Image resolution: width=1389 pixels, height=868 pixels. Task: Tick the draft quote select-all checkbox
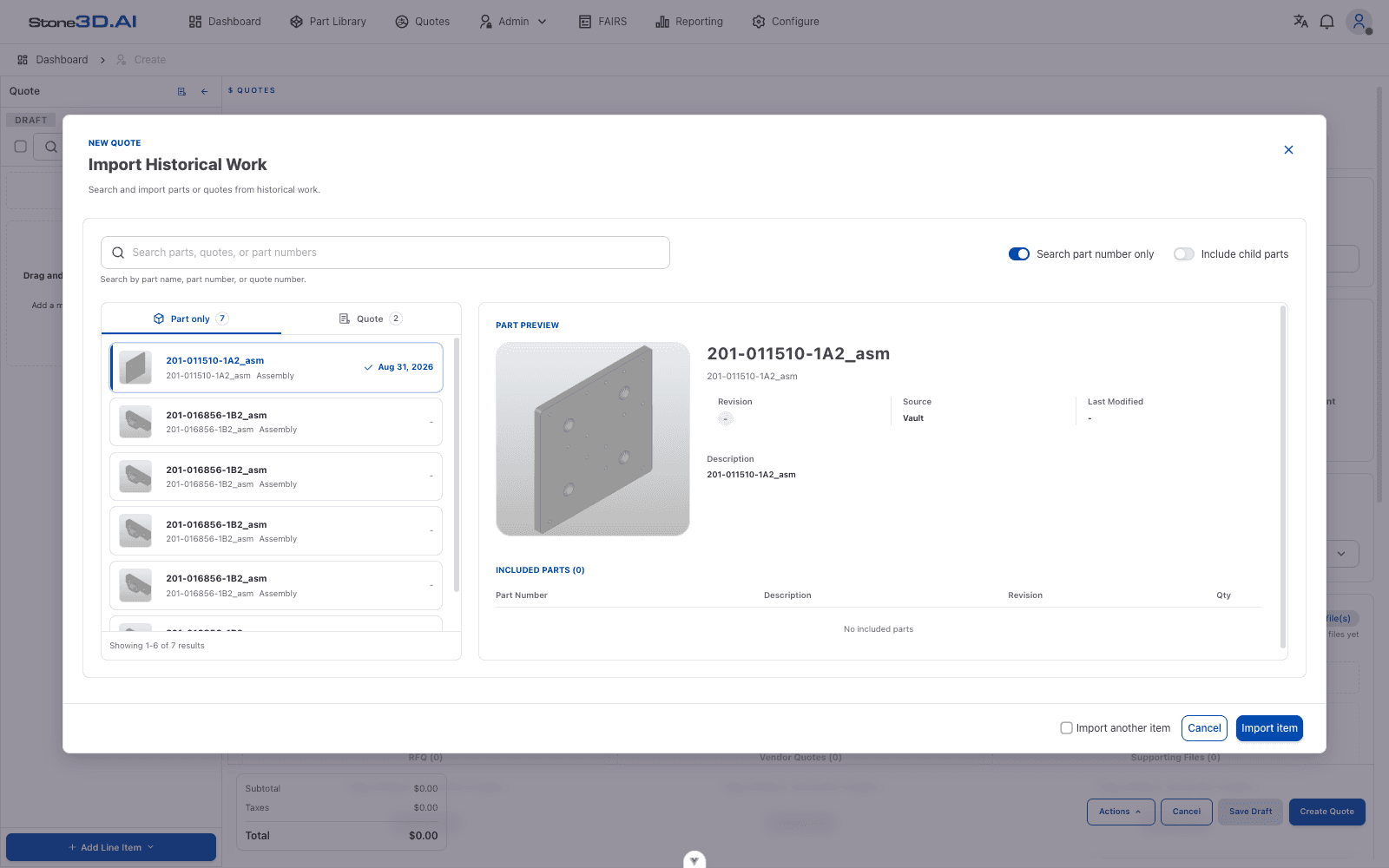(x=21, y=147)
